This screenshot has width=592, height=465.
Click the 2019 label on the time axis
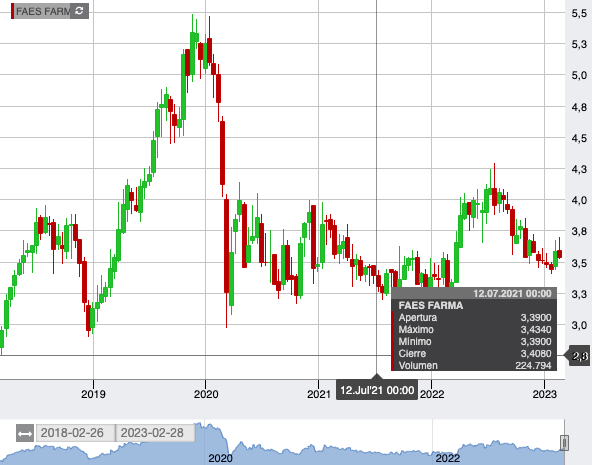(93, 394)
